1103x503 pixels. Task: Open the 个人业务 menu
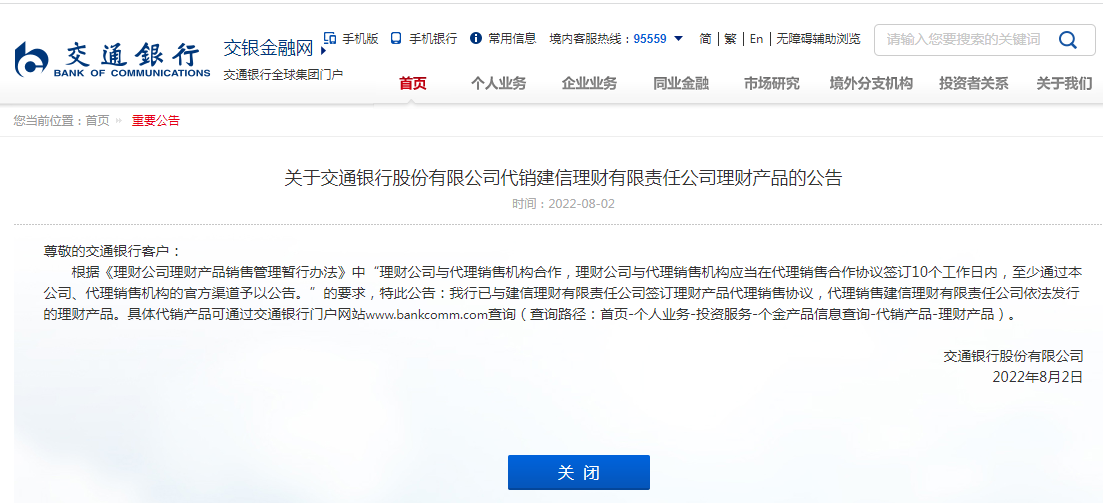(x=498, y=83)
